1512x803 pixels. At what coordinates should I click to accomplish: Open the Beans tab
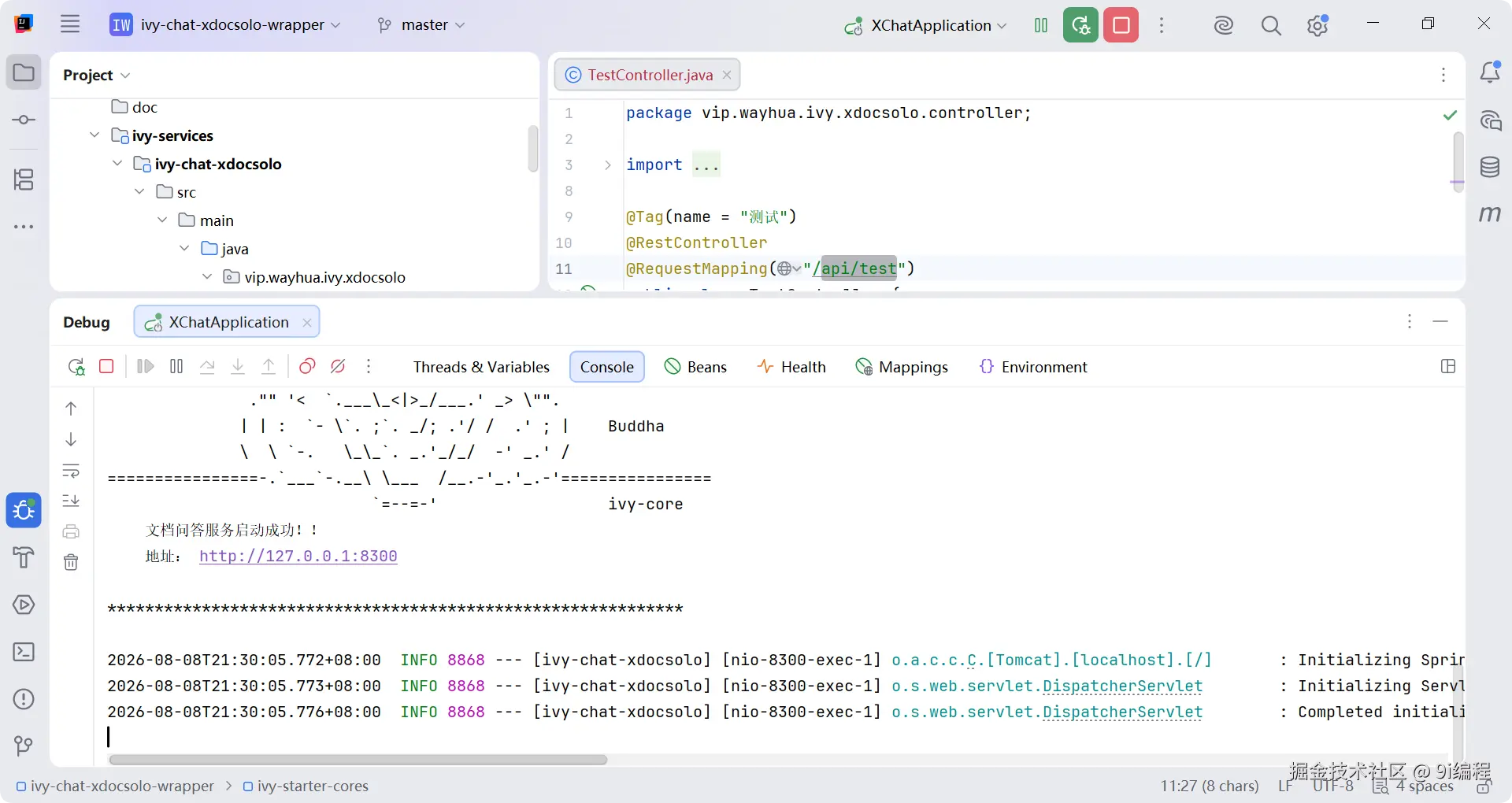(695, 367)
